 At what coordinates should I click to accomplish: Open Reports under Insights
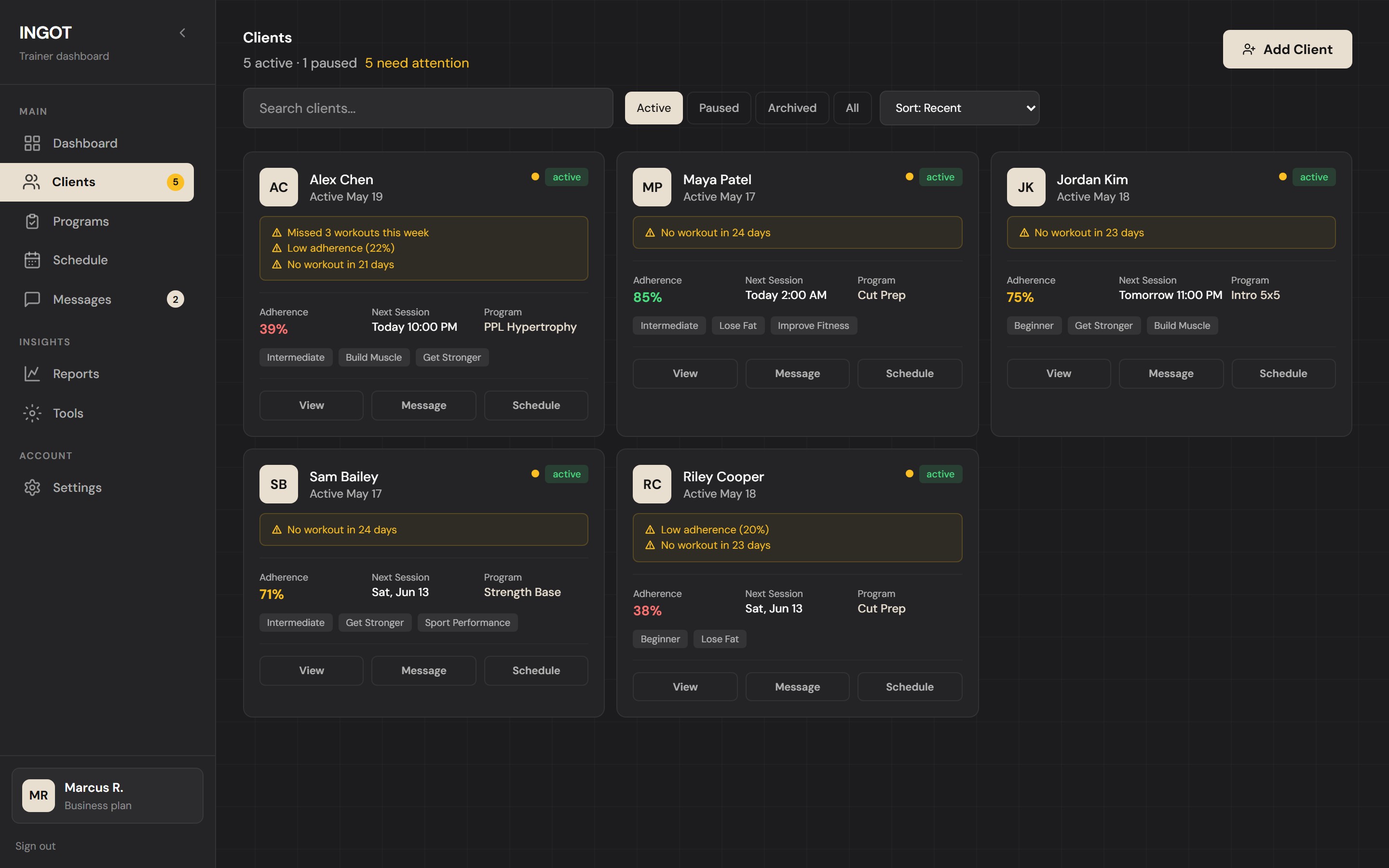click(97, 374)
